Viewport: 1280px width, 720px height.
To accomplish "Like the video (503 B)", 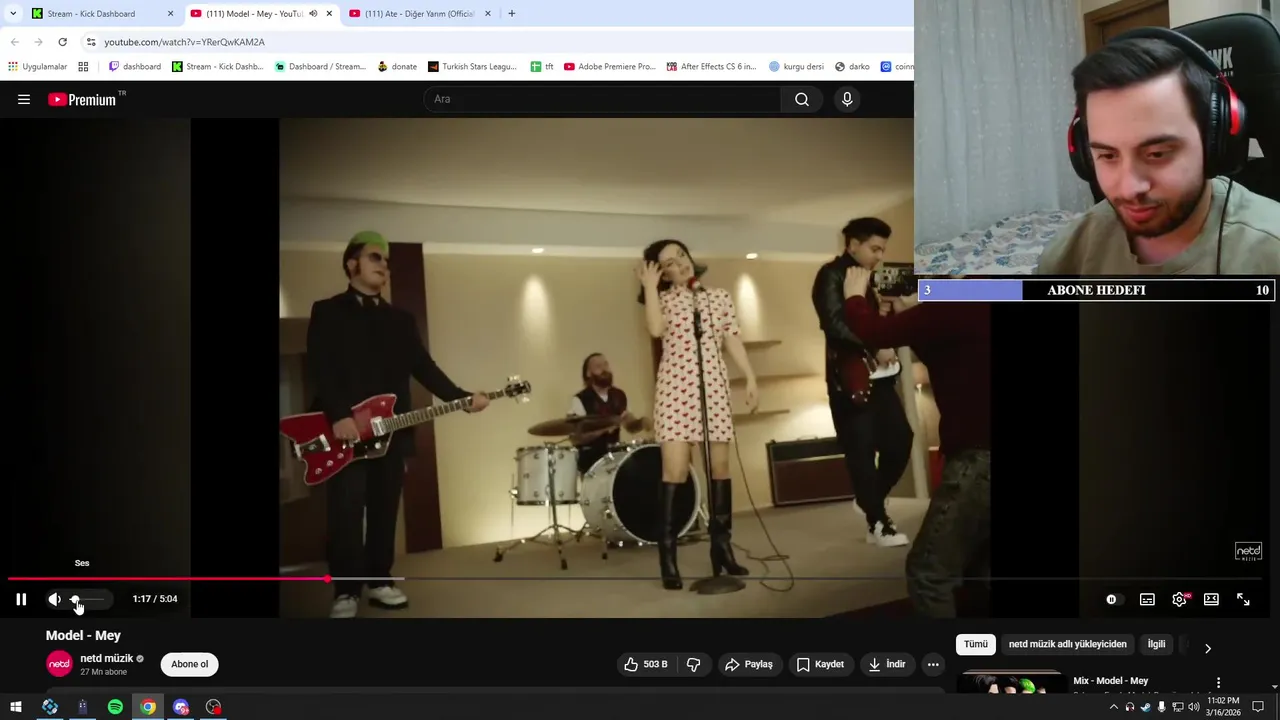I will tap(646, 664).
